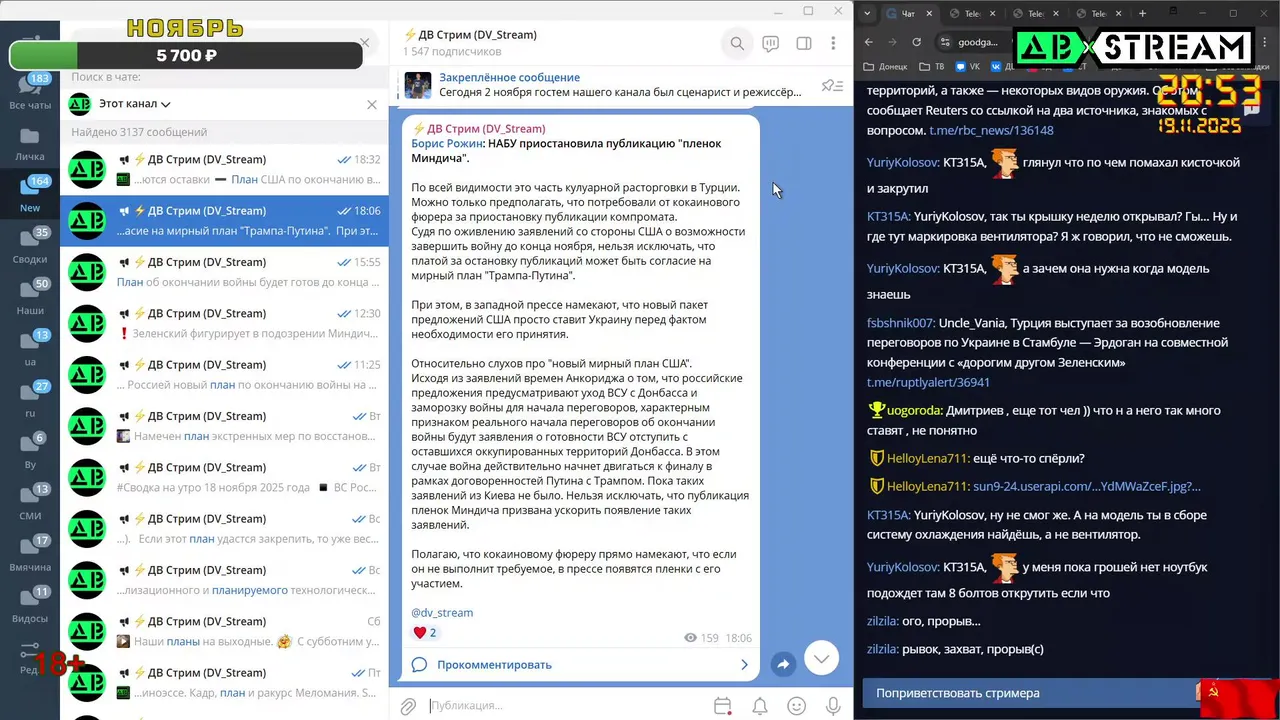Click the voice message microphone icon
1280x720 pixels.
[x=832, y=706]
